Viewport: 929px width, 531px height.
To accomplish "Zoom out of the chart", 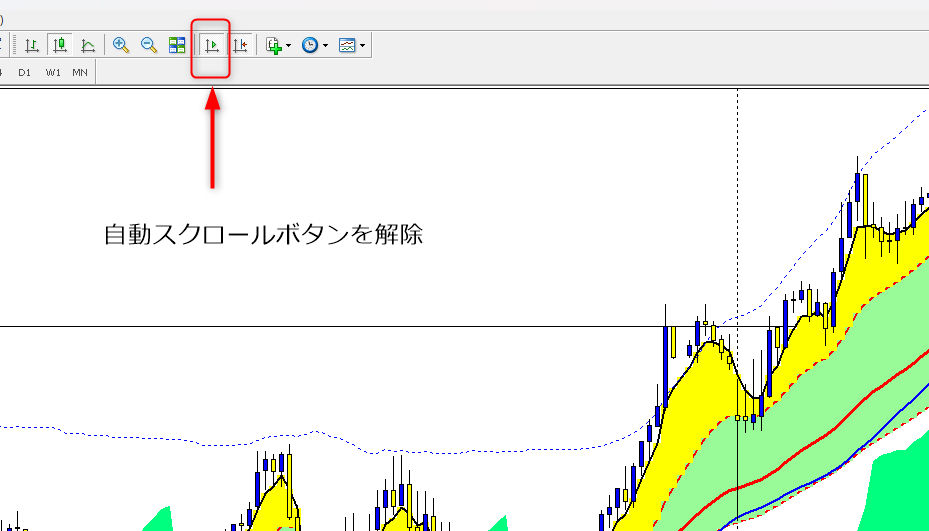I will 149,45.
